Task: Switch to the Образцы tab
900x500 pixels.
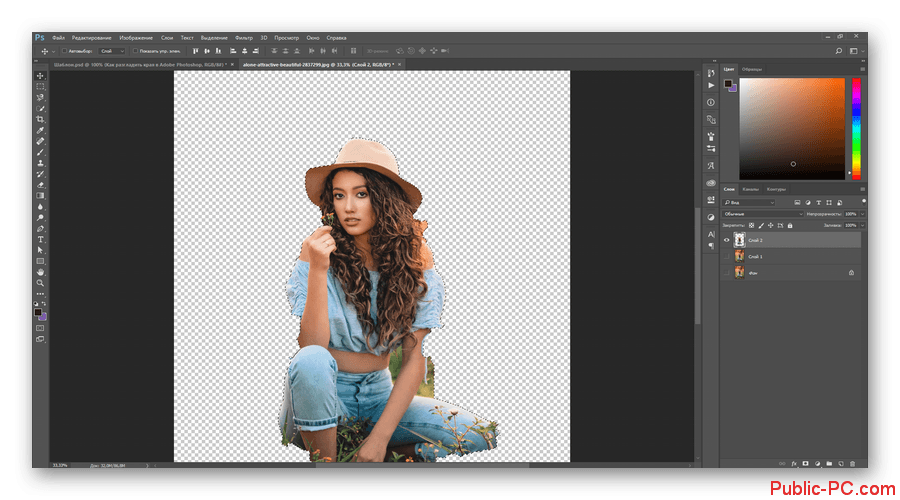Action: [x=752, y=69]
